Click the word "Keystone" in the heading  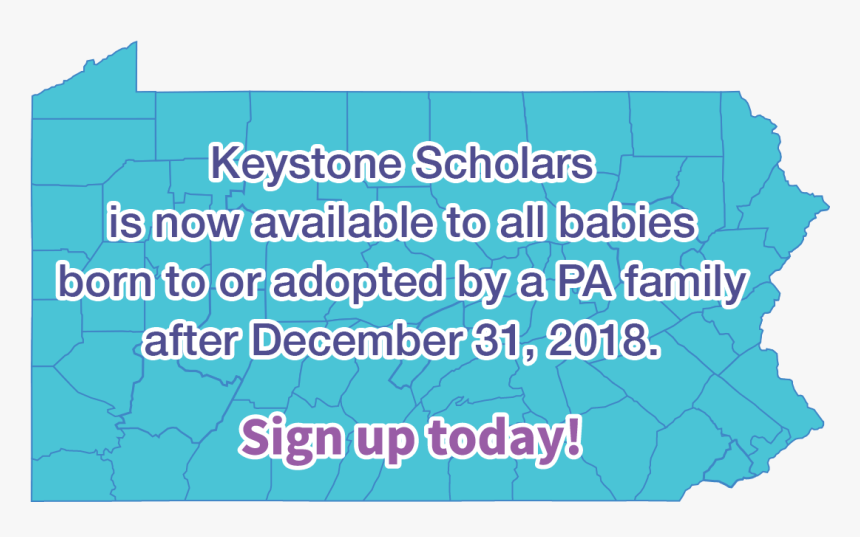pyautogui.click(x=305, y=164)
